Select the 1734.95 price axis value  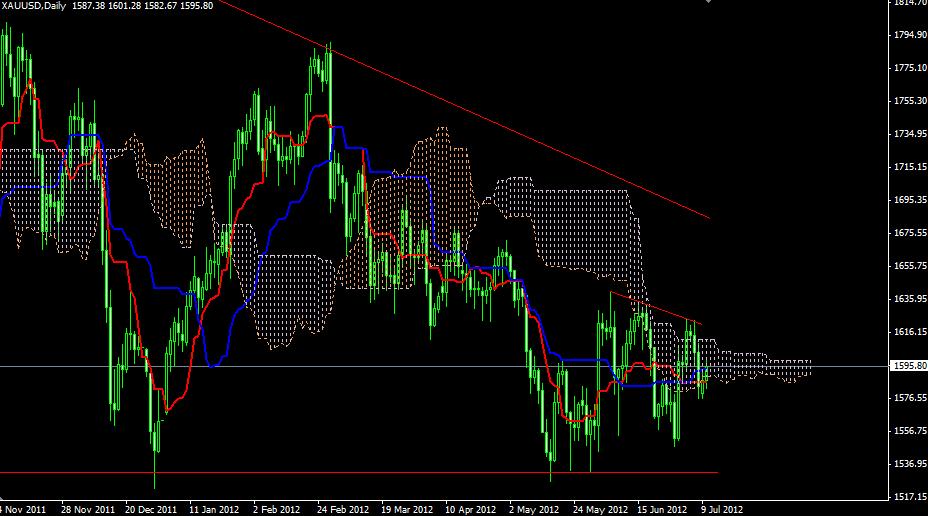[x=910, y=134]
